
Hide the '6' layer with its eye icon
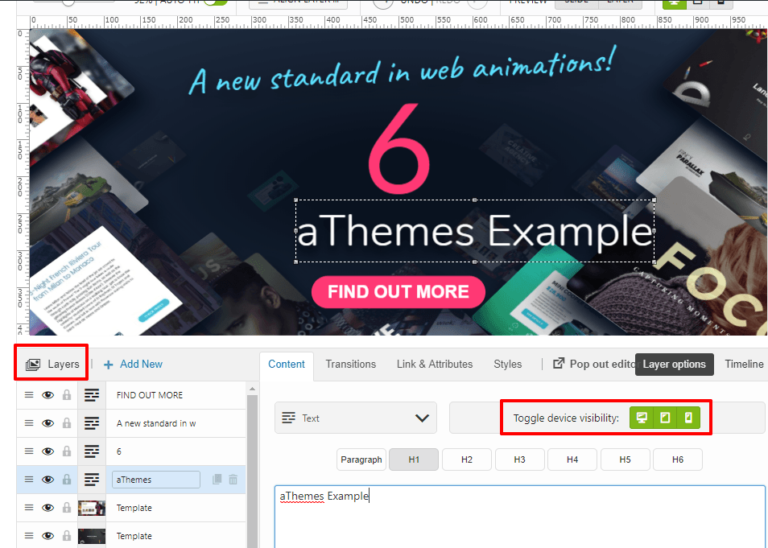[x=48, y=451]
